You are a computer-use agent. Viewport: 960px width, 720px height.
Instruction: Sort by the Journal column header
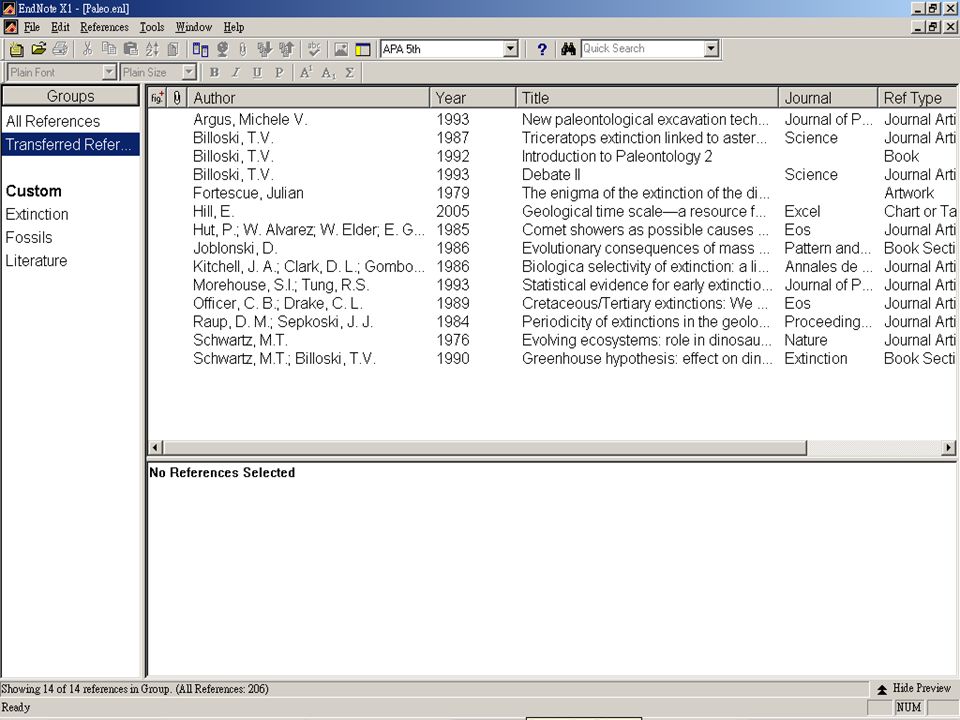click(x=828, y=98)
